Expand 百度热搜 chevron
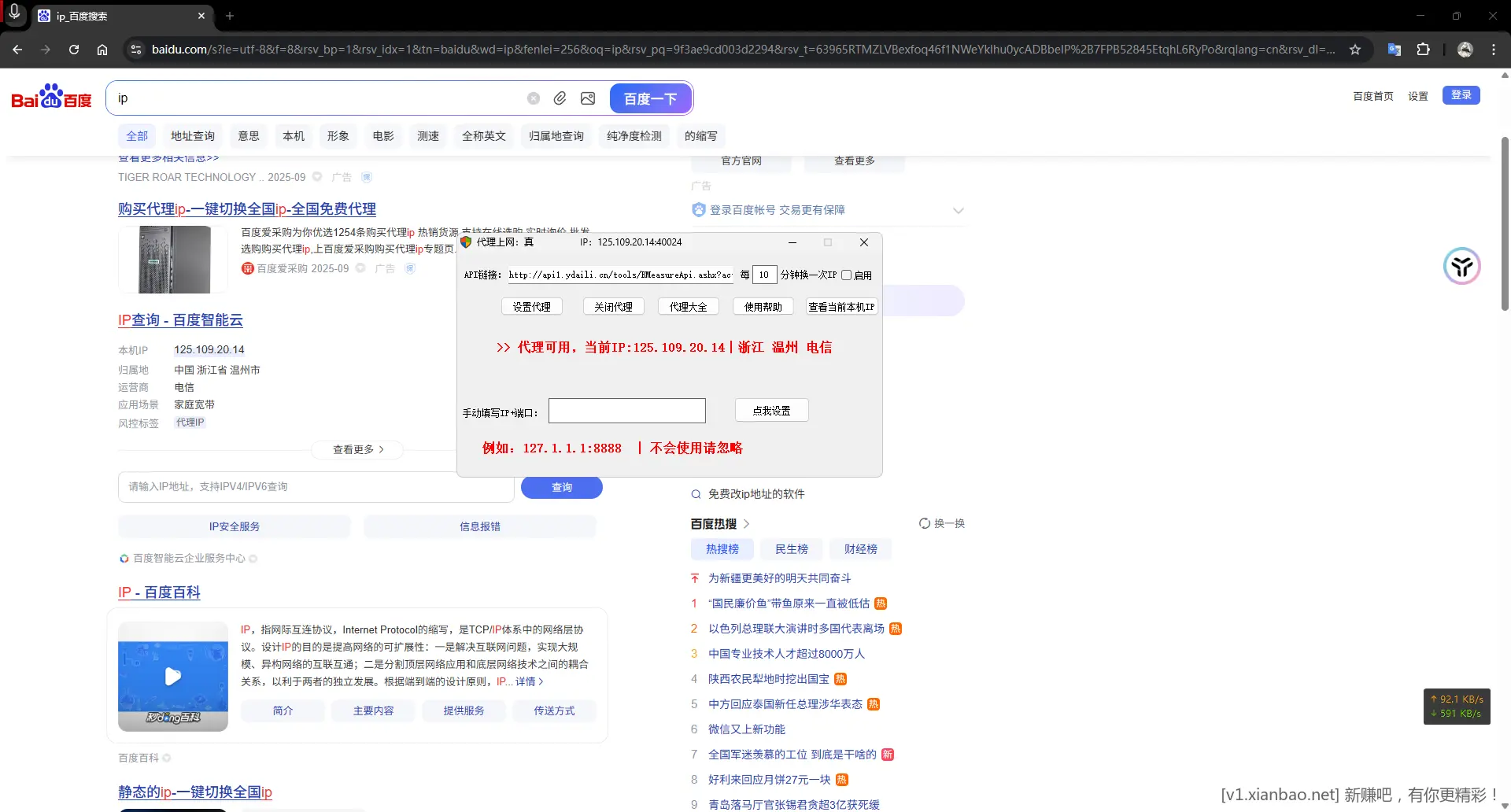Viewport: 1511px width, 812px height. pos(746,524)
